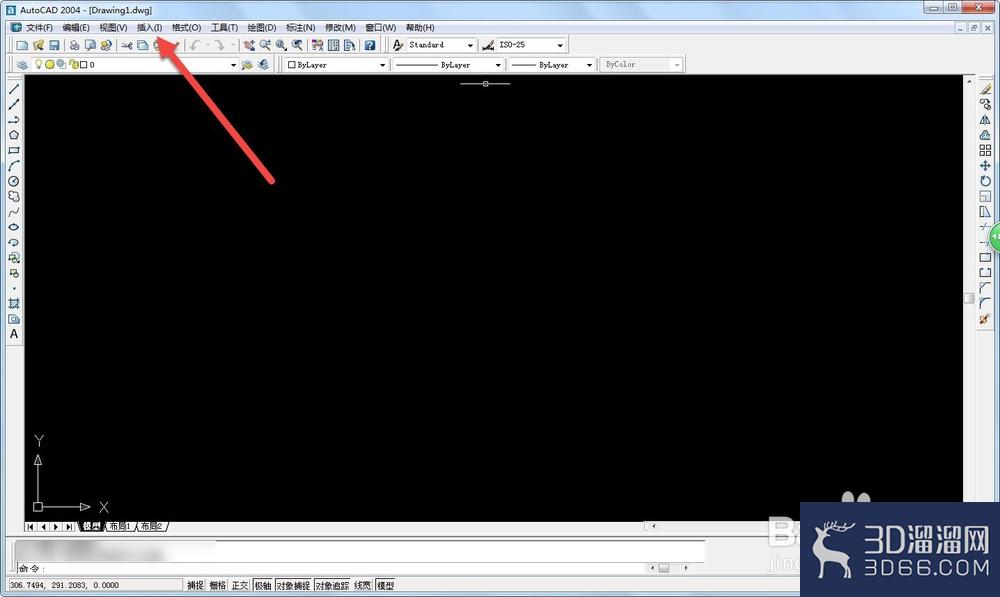Screen dimensions: 1000x597
Task: Open the ByLayer linetype dropdown
Action: (498, 65)
